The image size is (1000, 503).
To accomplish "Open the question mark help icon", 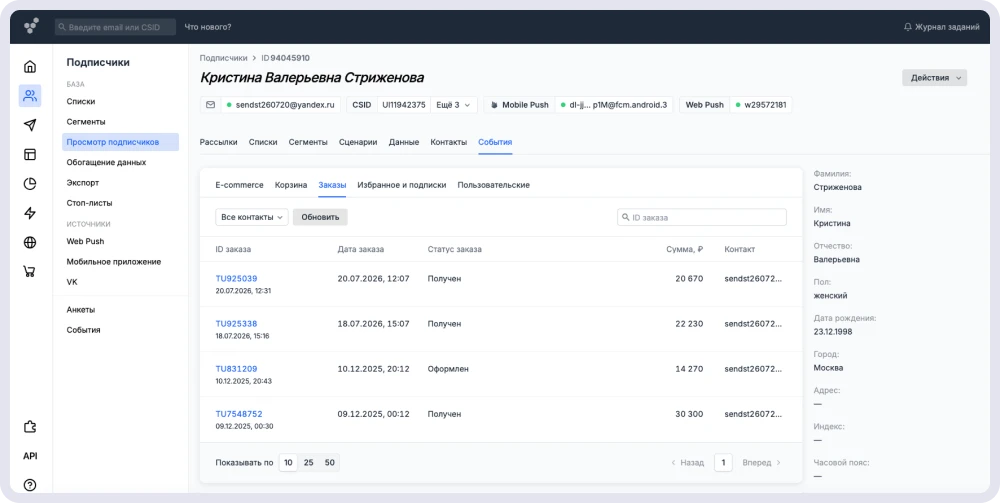I will click(30, 485).
